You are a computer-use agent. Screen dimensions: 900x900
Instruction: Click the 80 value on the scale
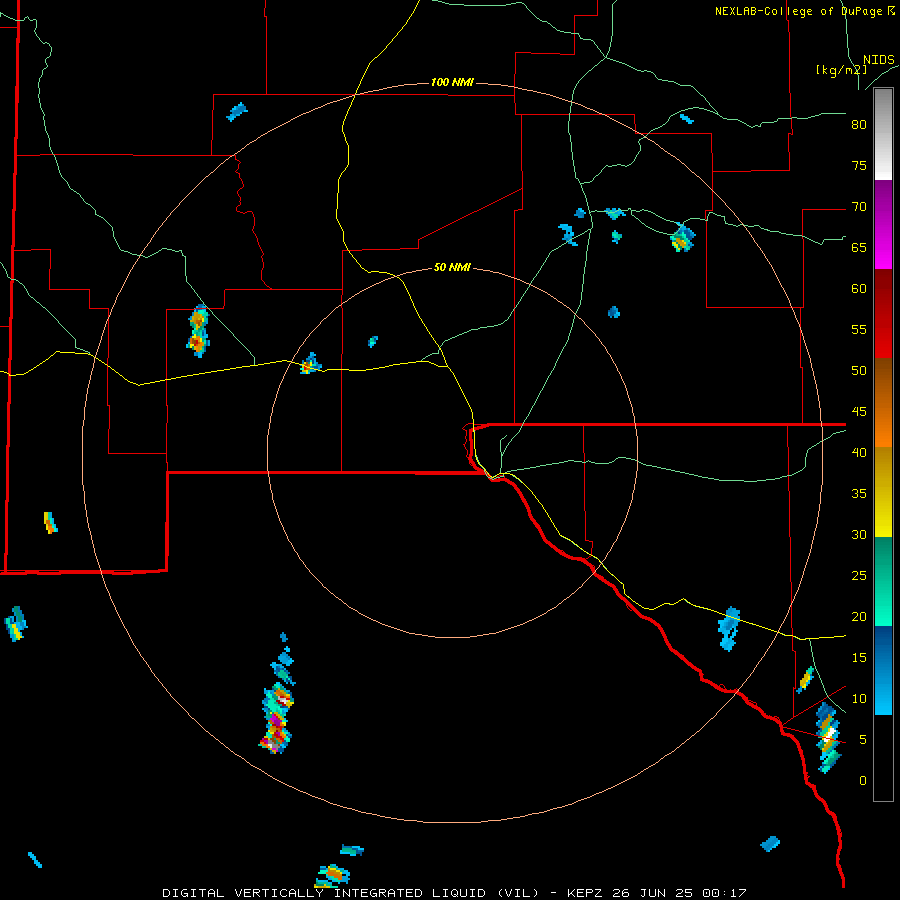(x=859, y=125)
